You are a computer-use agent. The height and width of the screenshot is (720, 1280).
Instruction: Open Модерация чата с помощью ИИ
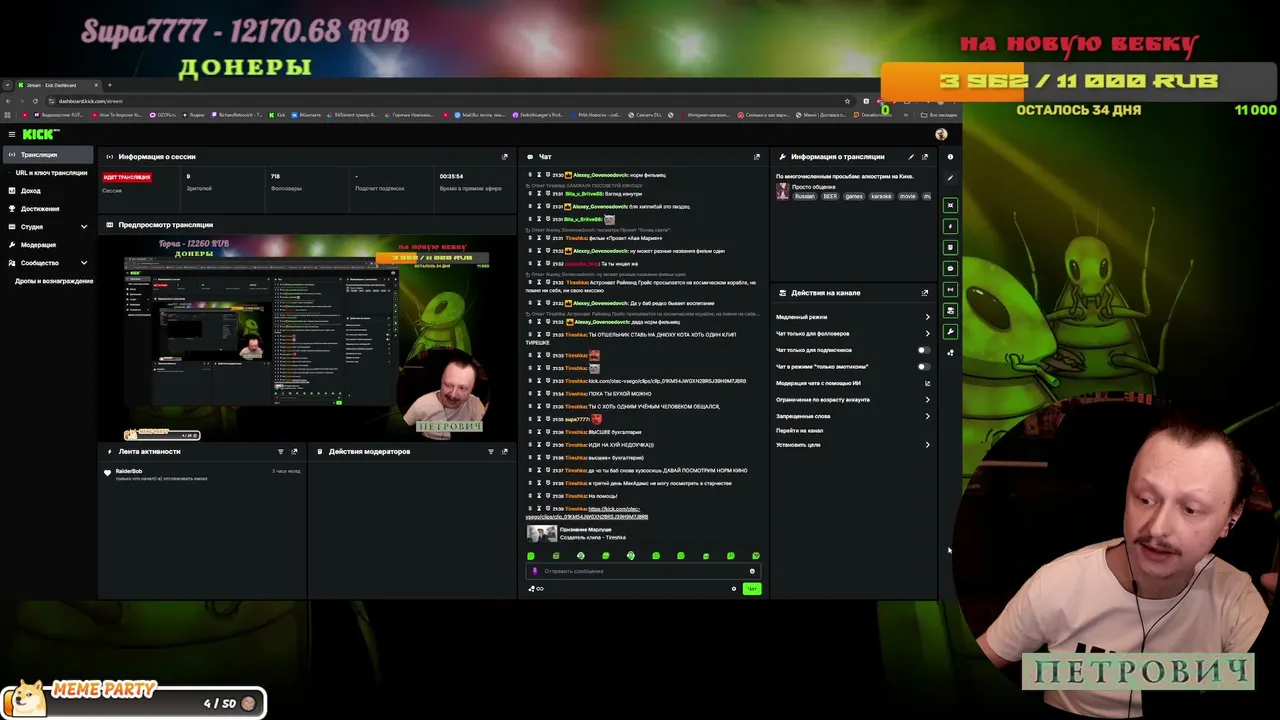[x=853, y=383]
